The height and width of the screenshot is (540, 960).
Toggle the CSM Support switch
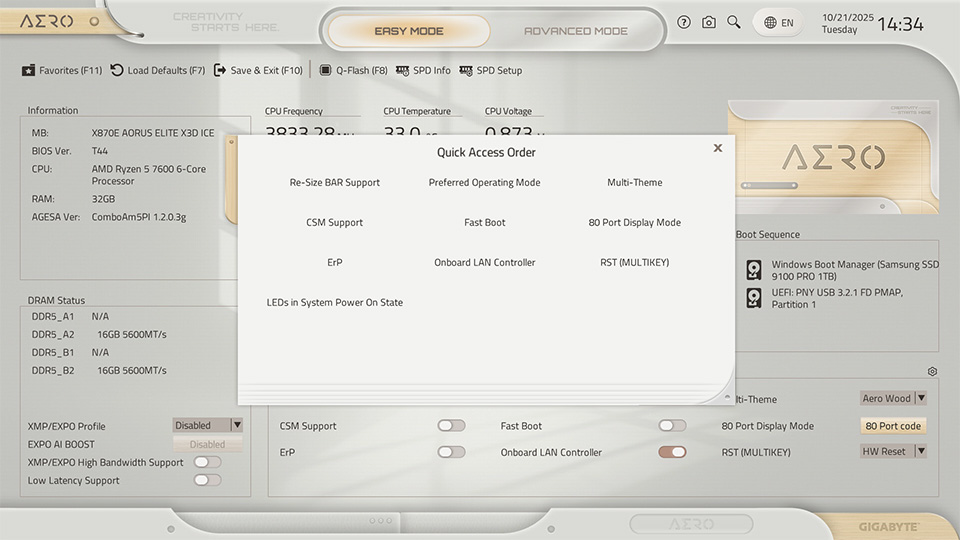coord(451,426)
